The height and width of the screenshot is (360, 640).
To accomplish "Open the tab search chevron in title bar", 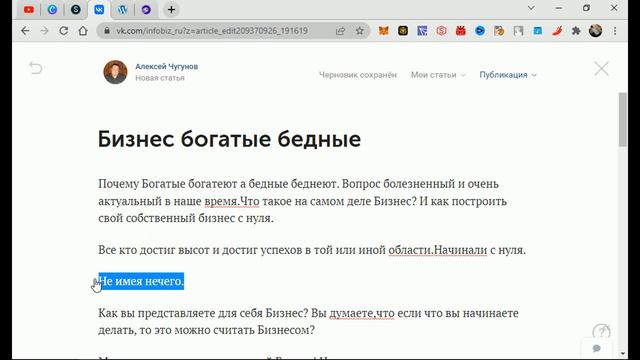I will coord(531,8).
